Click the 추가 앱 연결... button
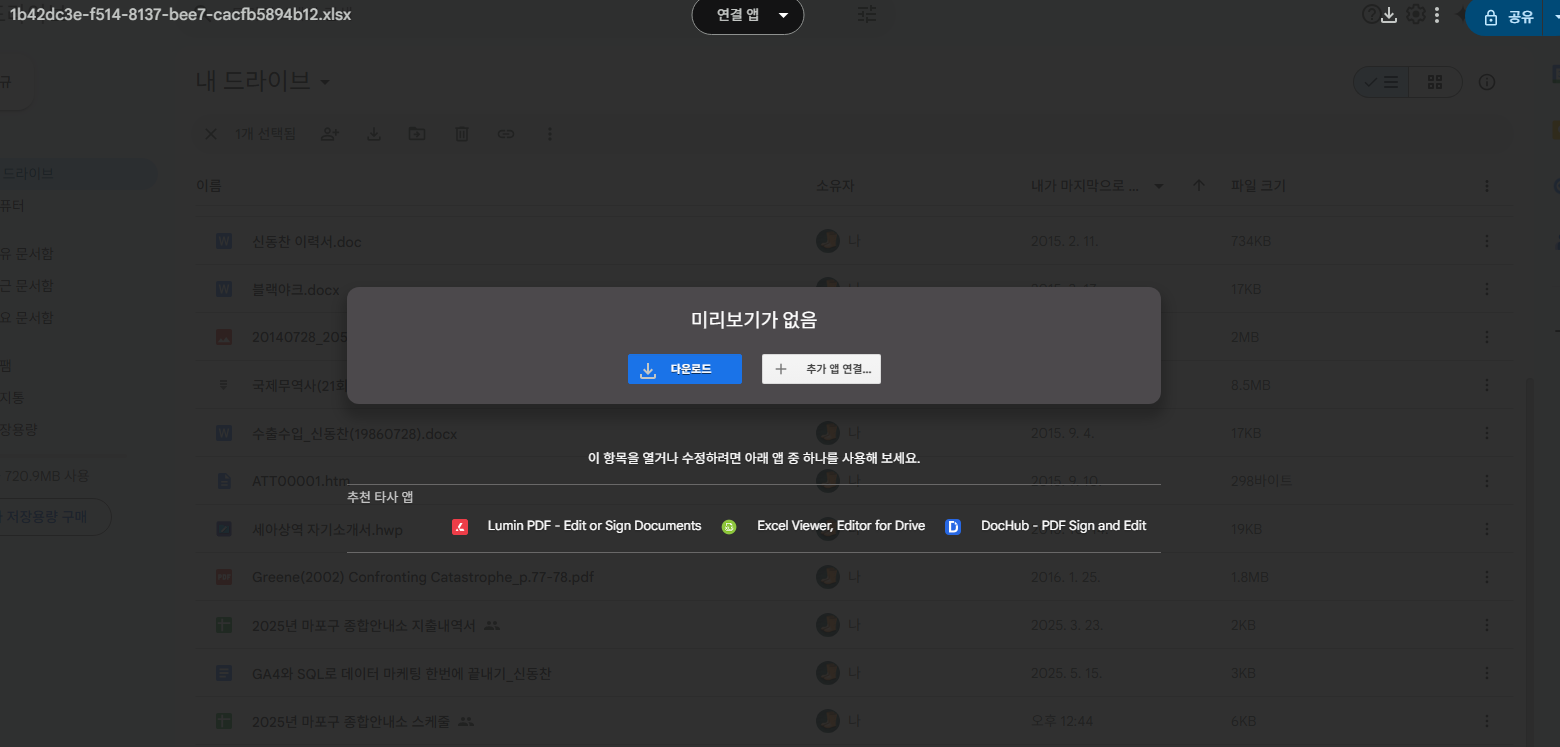 [821, 369]
